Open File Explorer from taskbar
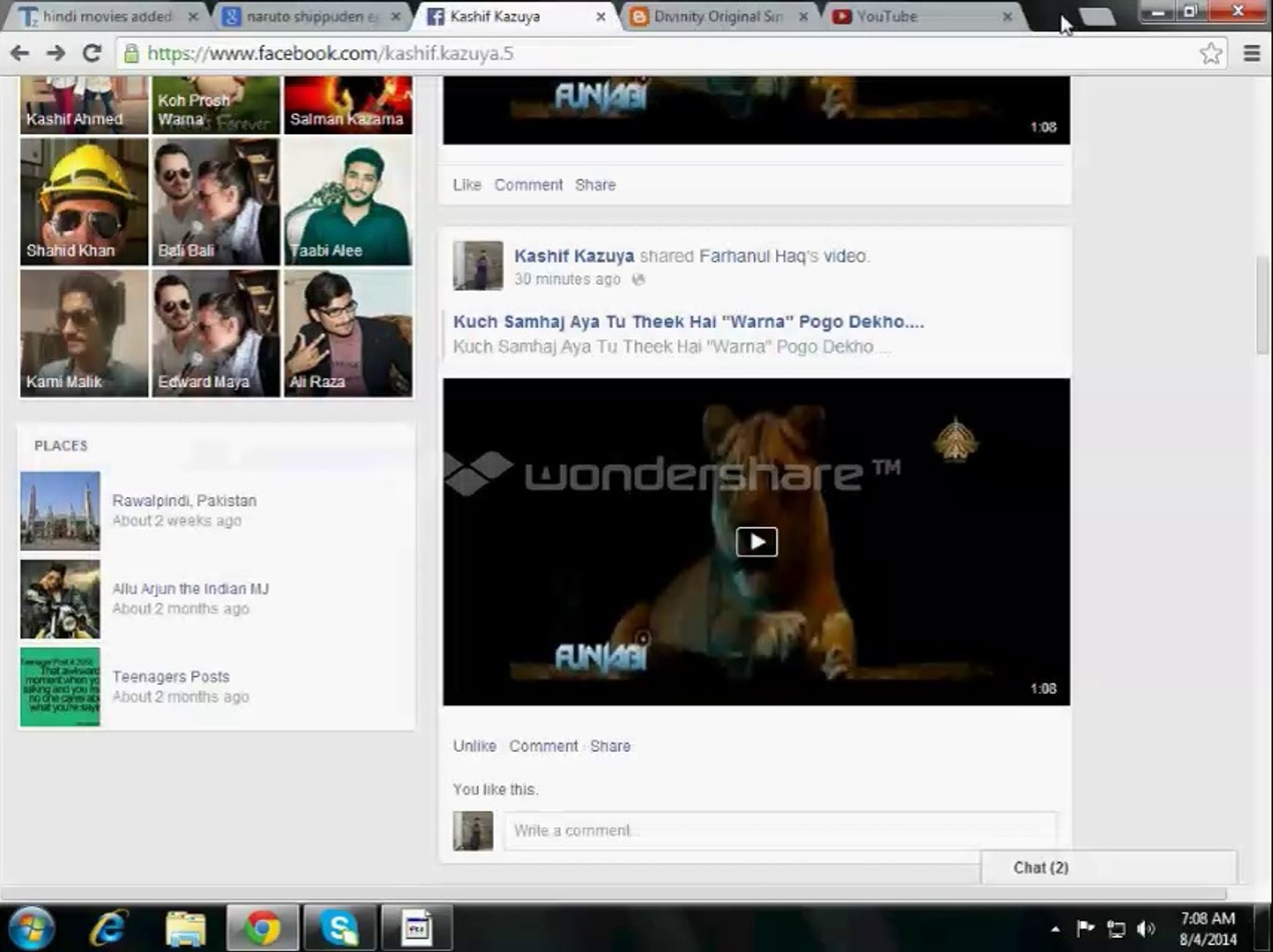This screenshot has width=1273, height=952. 186,928
